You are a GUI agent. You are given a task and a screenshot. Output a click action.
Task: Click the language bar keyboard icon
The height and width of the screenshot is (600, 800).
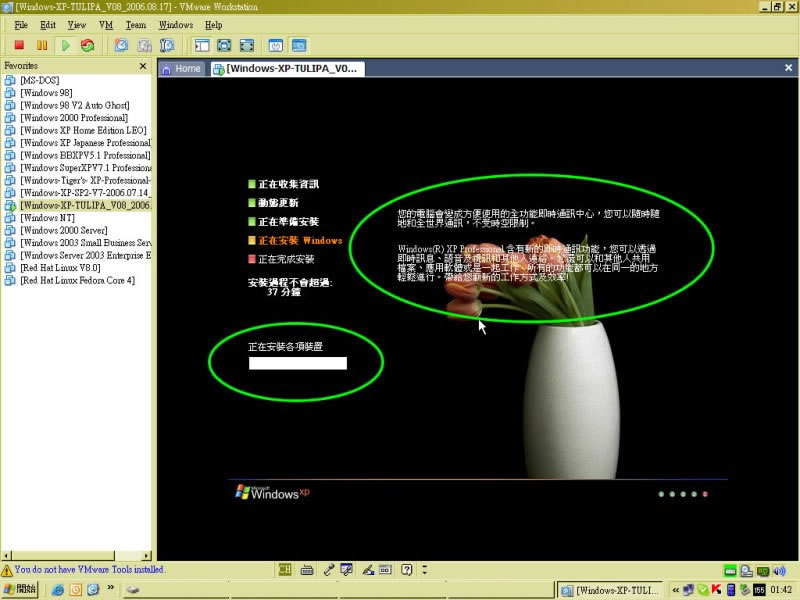[307, 570]
